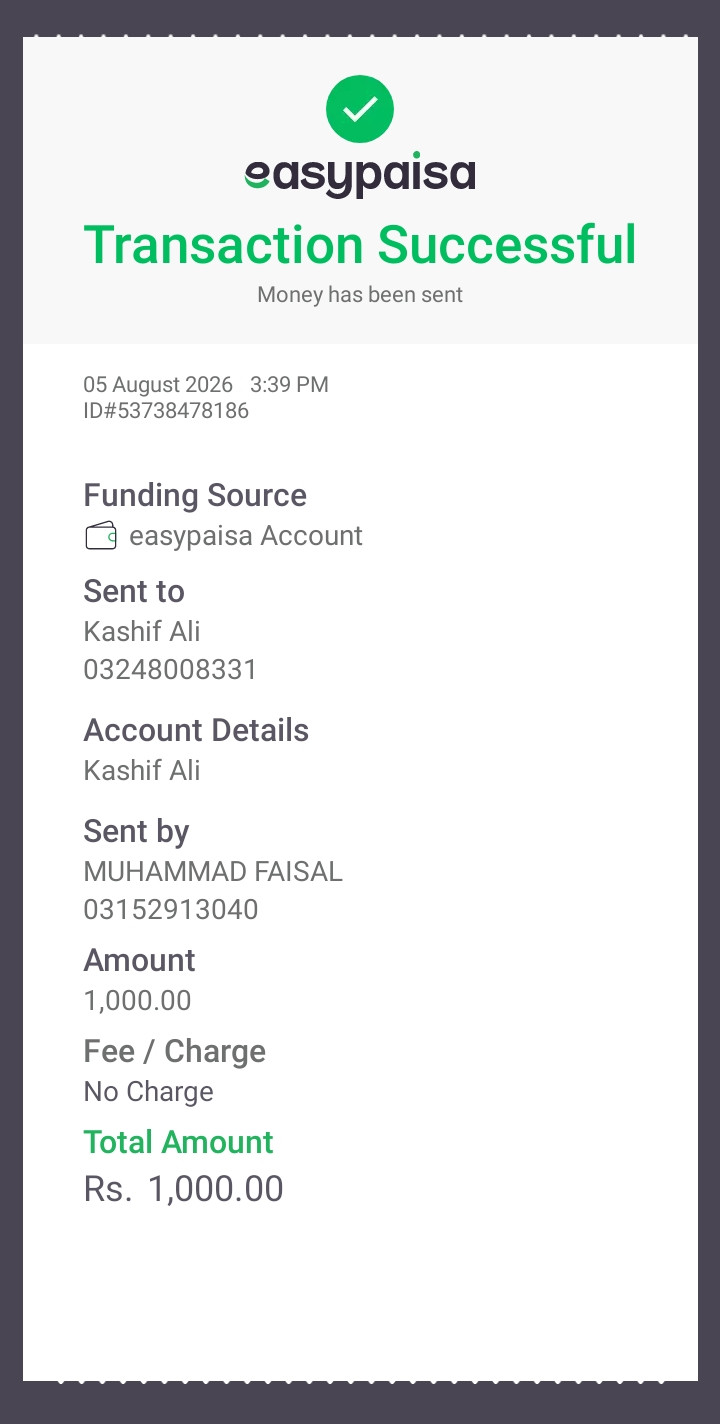Click the green Total Amount label
720x1424 pixels.
pyautogui.click(x=178, y=1142)
